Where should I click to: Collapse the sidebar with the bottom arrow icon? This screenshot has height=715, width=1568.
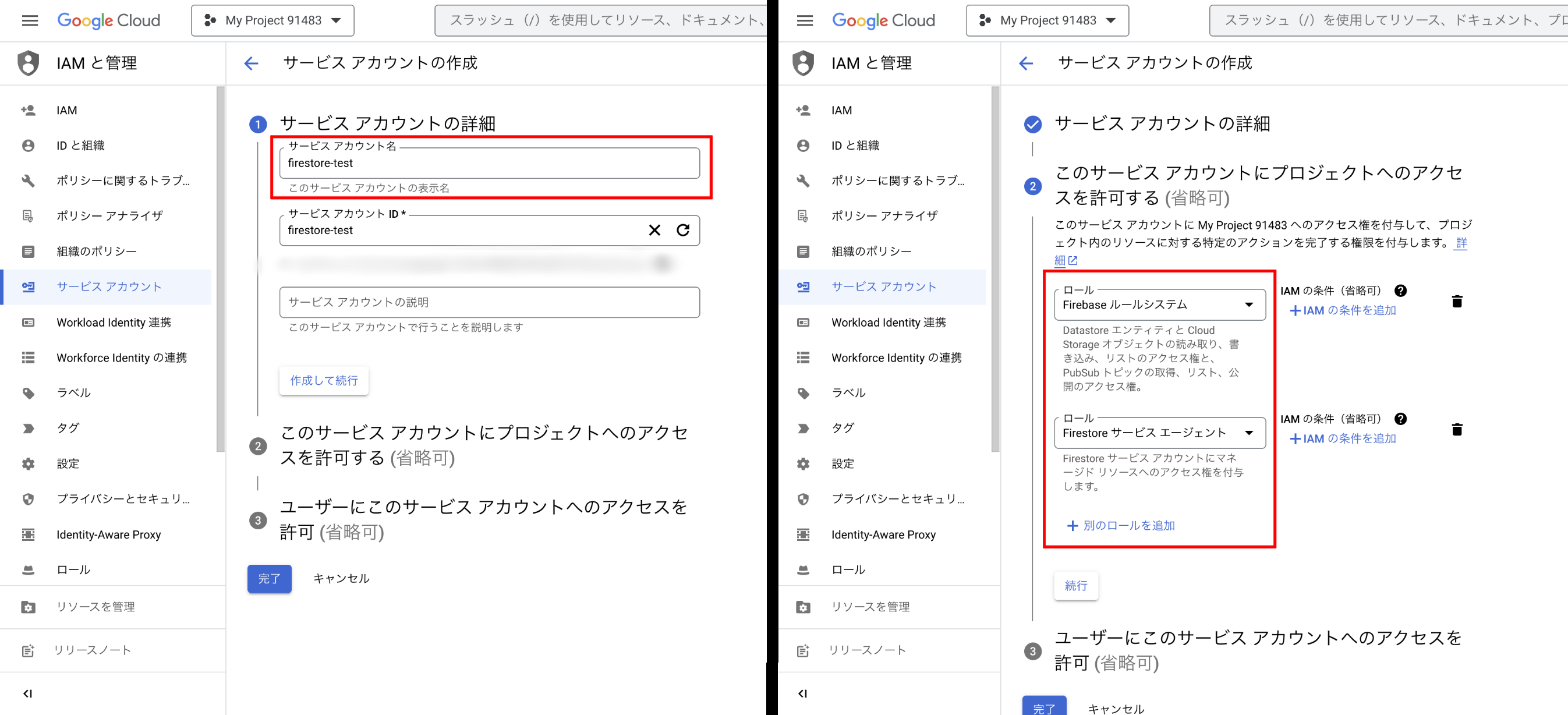(x=27, y=693)
